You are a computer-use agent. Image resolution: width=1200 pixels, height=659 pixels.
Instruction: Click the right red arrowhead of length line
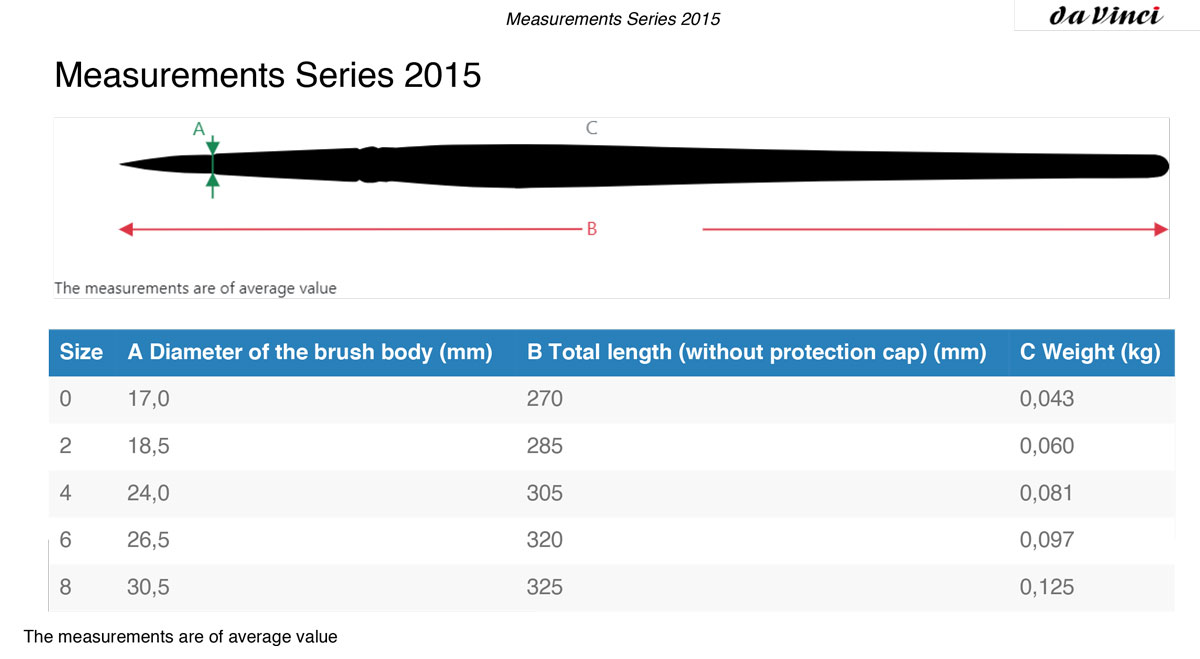(x=1161, y=230)
